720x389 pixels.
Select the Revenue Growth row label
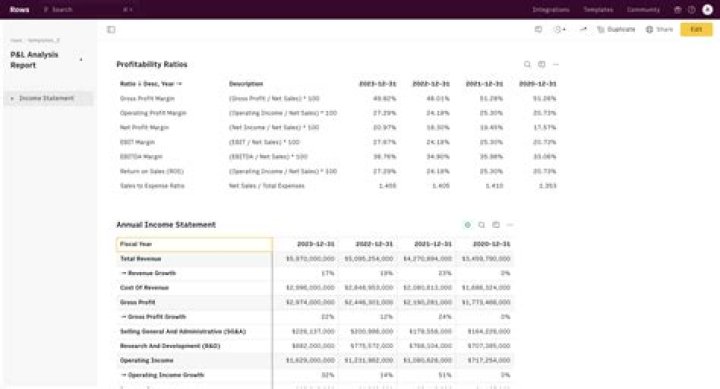pyautogui.click(x=148, y=273)
